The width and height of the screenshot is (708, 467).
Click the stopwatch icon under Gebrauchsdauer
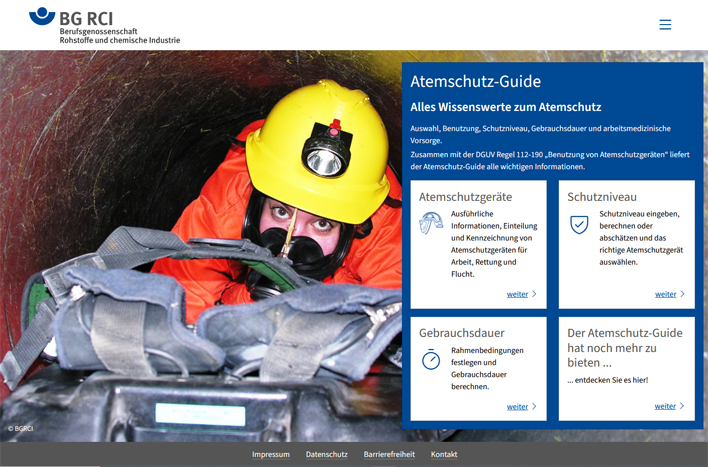click(431, 360)
